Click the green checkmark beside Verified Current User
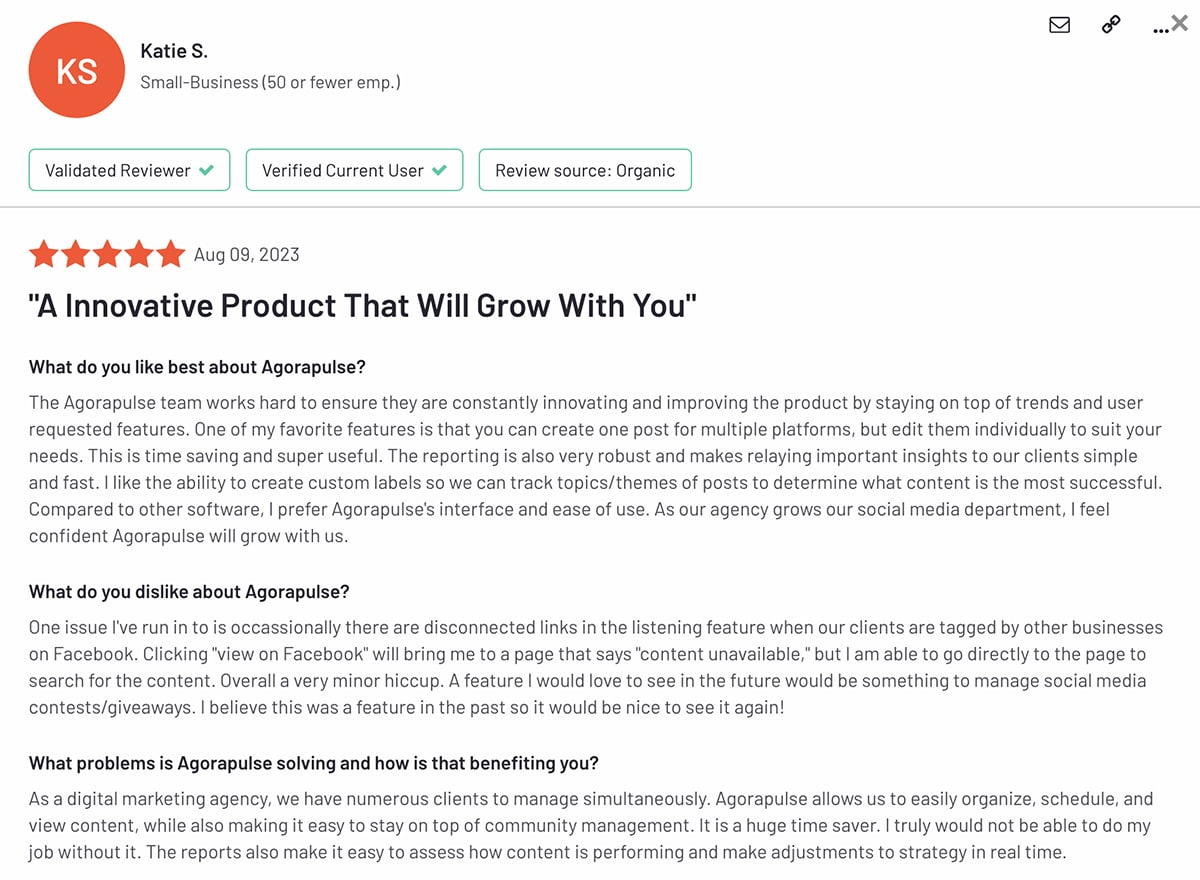The height and width of the screenshot is (880, 1200). (439, 170)
